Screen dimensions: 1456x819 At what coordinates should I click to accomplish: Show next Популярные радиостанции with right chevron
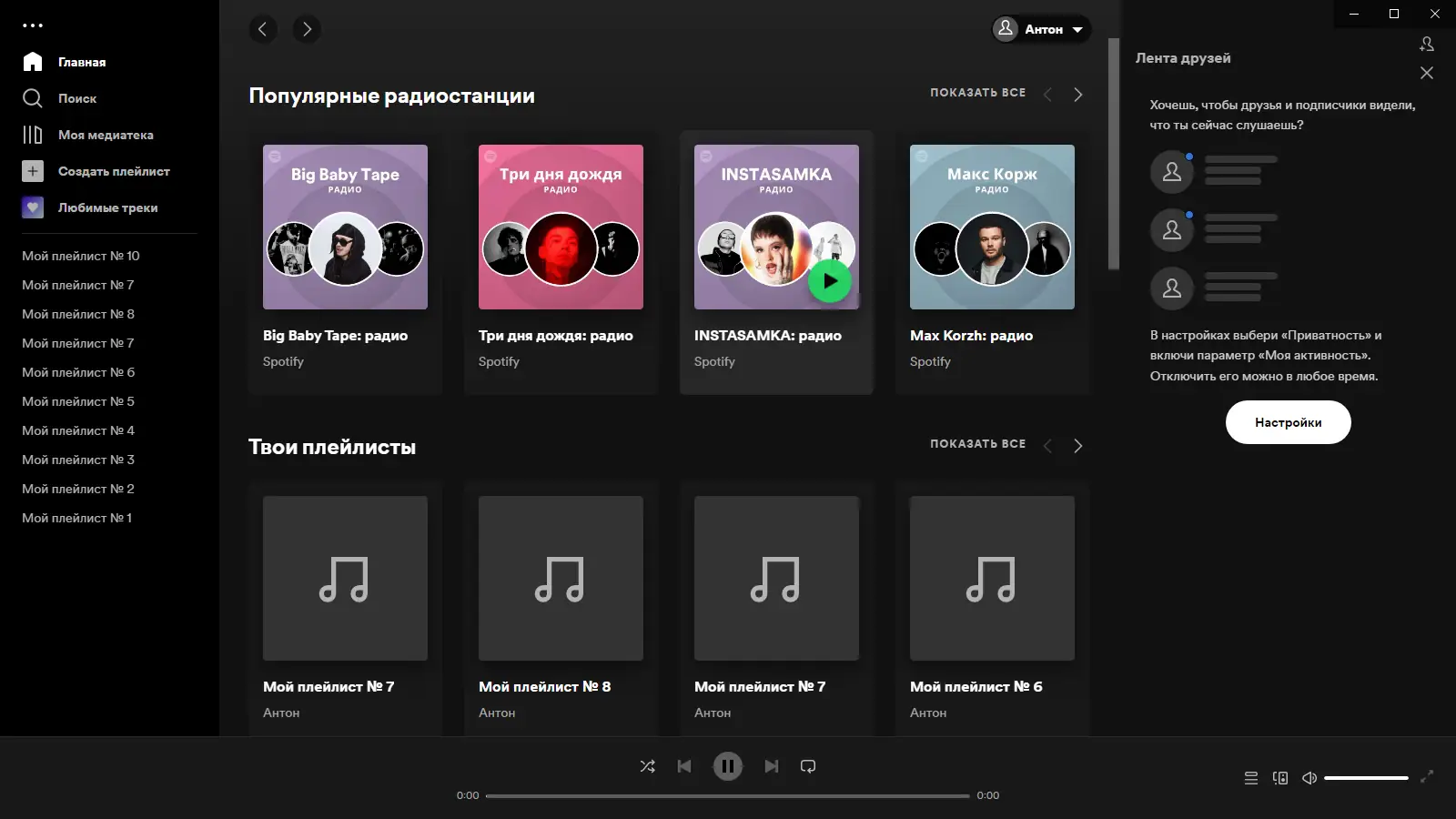coord(1078,95)
